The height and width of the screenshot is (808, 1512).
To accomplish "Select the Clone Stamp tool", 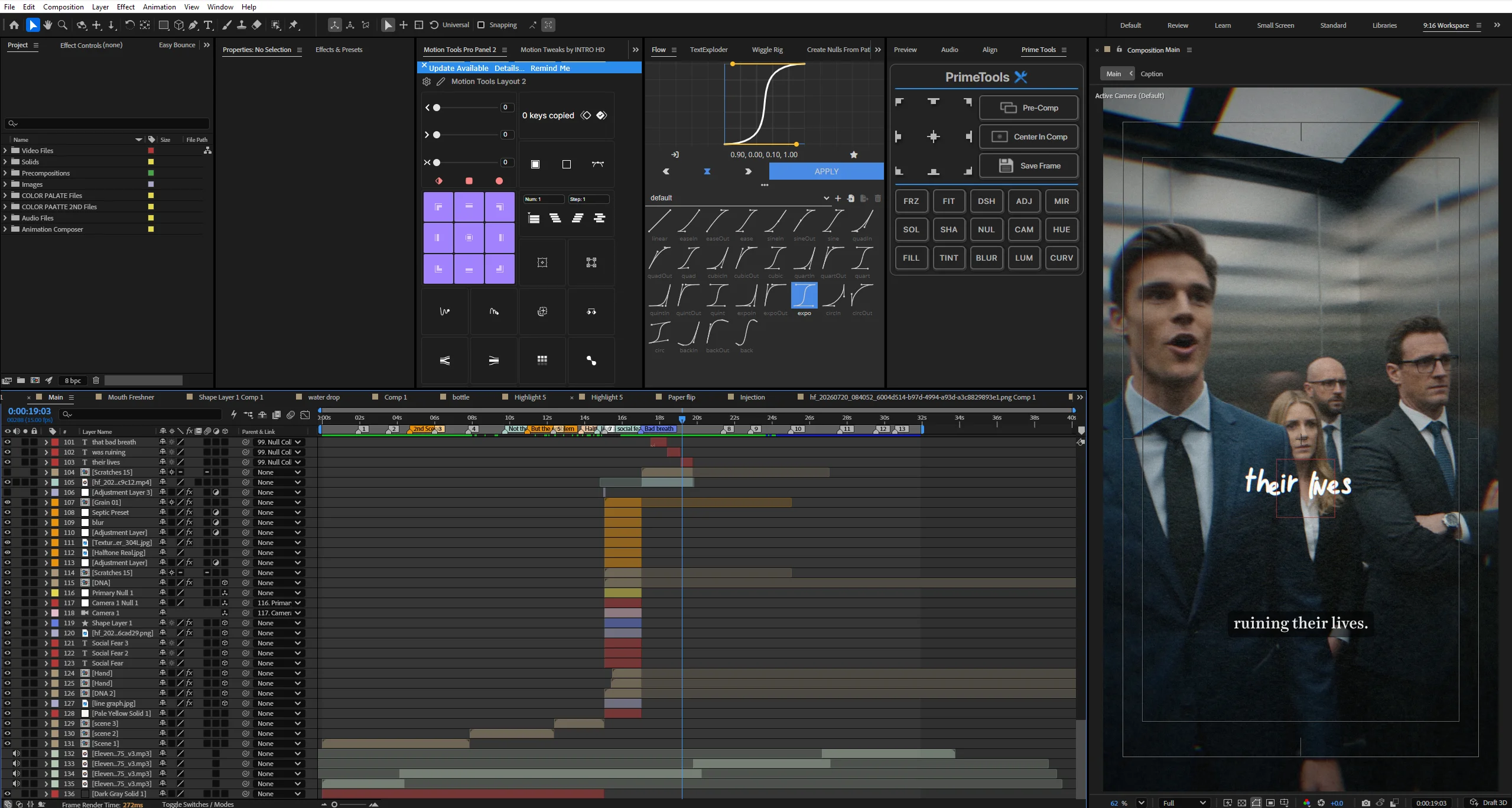I will [x=242, y=25].
